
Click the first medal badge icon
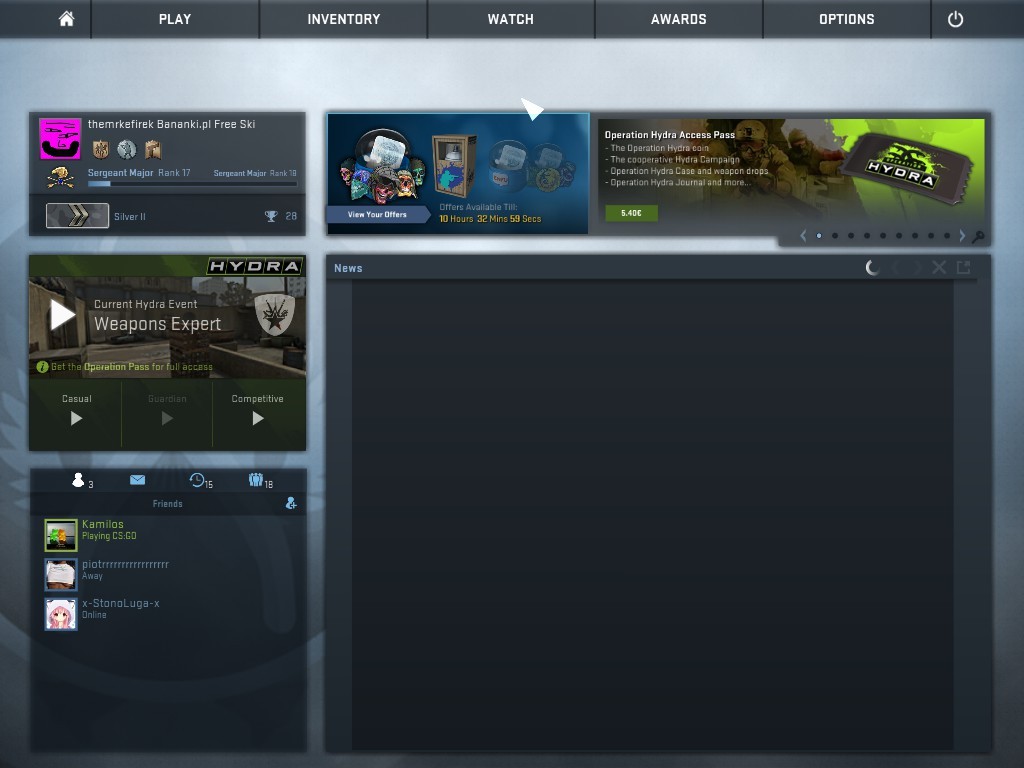coord(101,150)
